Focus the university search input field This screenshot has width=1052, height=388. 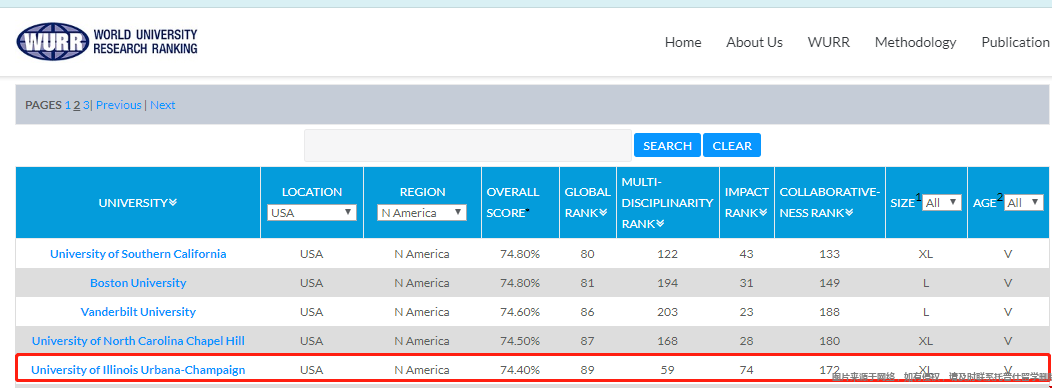point(468,145)
